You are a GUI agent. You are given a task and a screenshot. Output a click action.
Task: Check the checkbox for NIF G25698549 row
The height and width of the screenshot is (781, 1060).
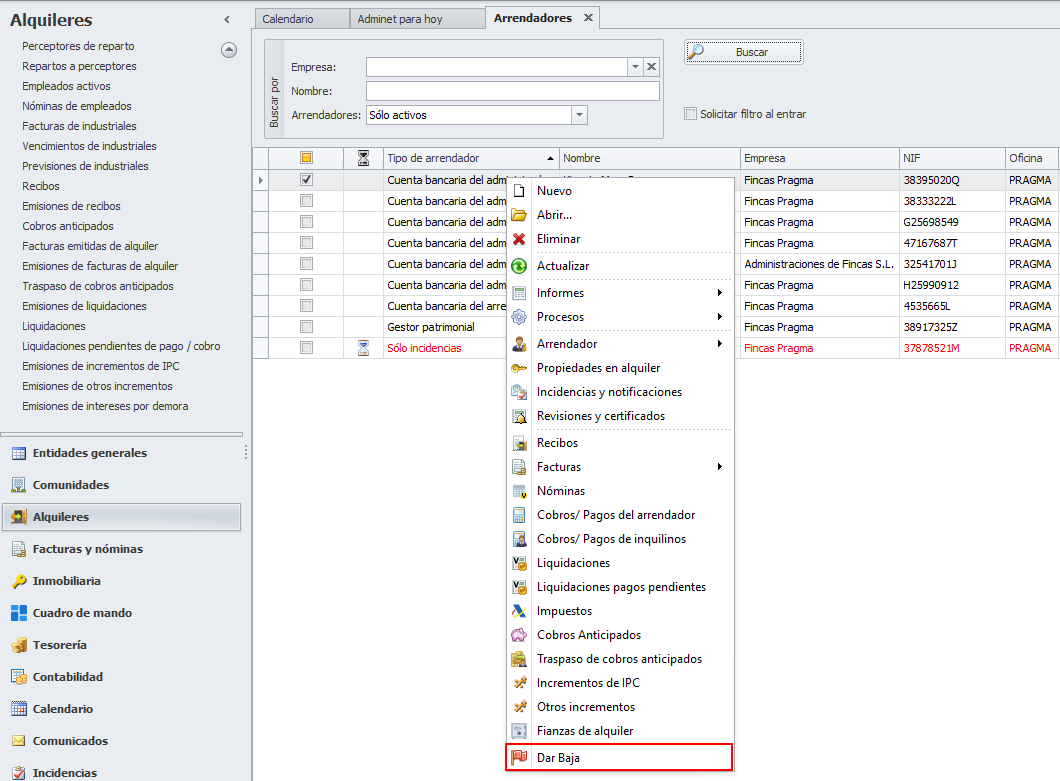306,222
